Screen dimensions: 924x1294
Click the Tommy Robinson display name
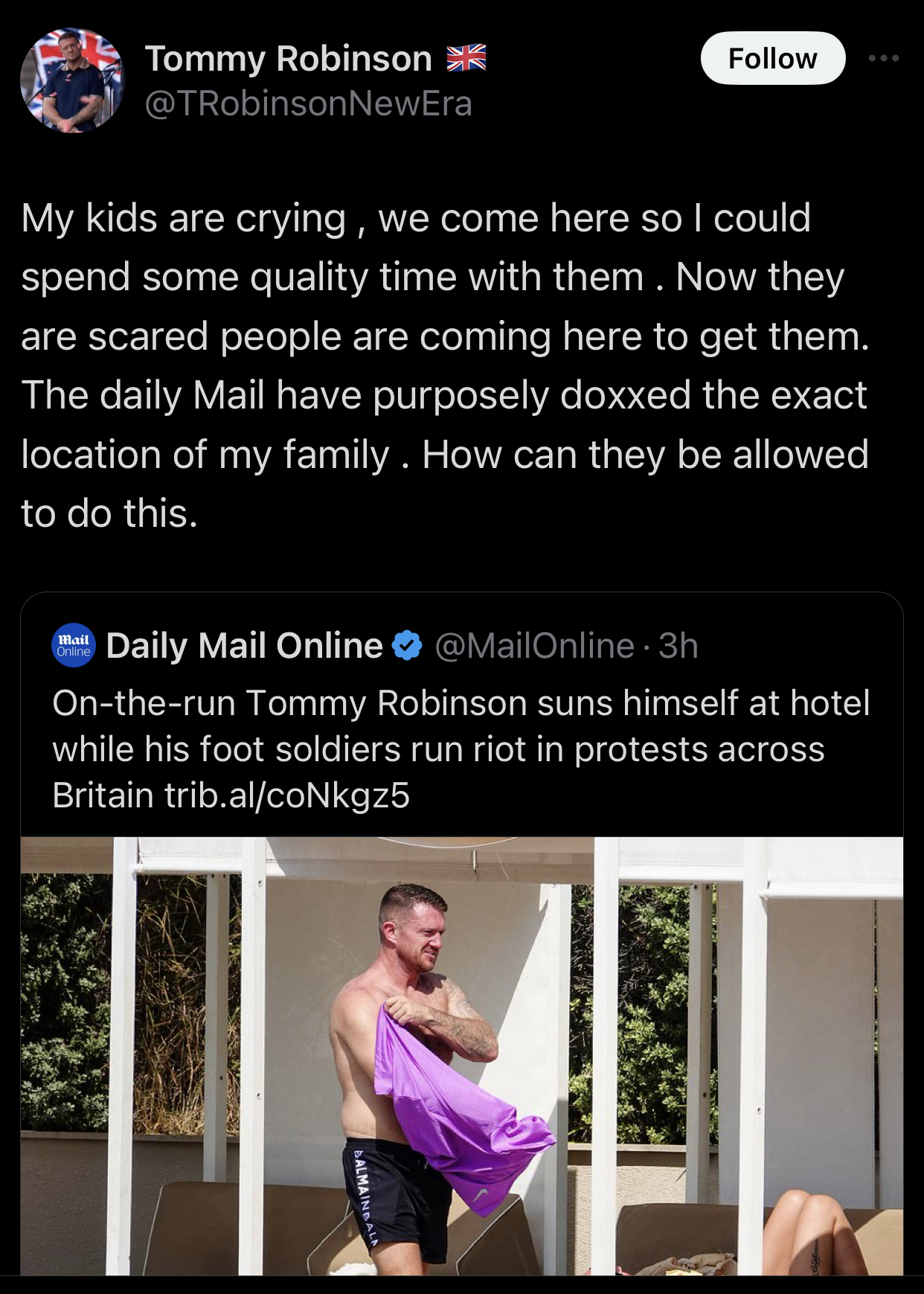[x=288, y=58]
